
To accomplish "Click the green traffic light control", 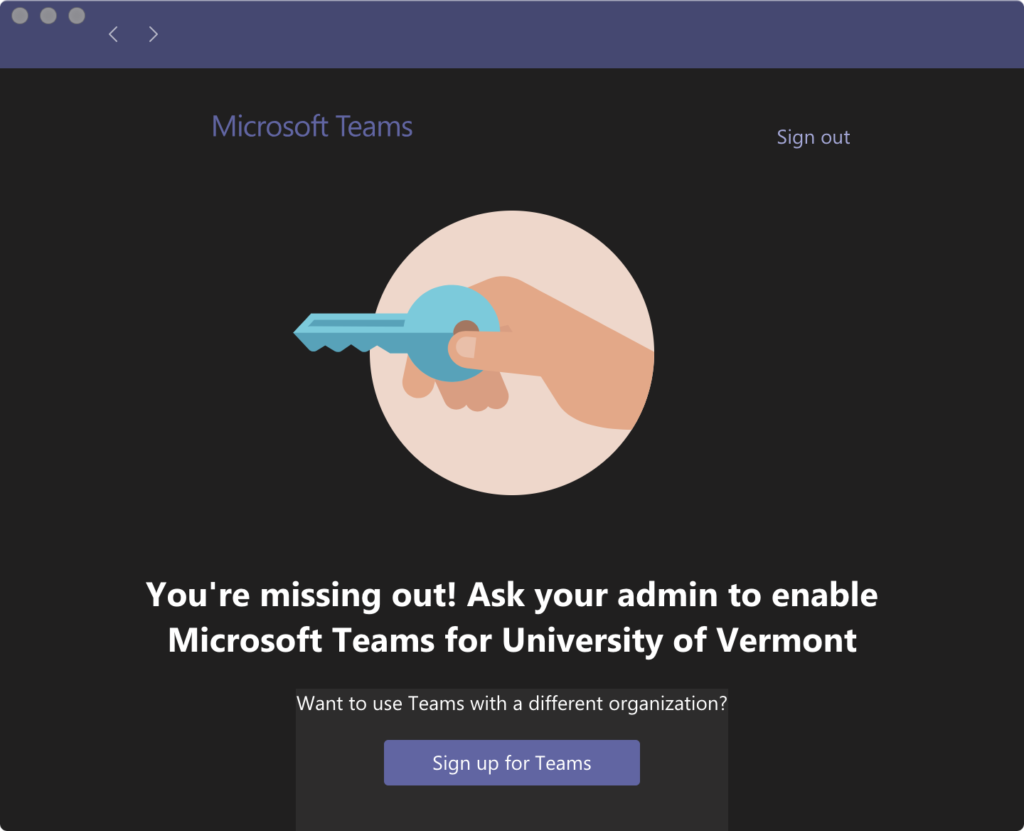I will [75, 15].
